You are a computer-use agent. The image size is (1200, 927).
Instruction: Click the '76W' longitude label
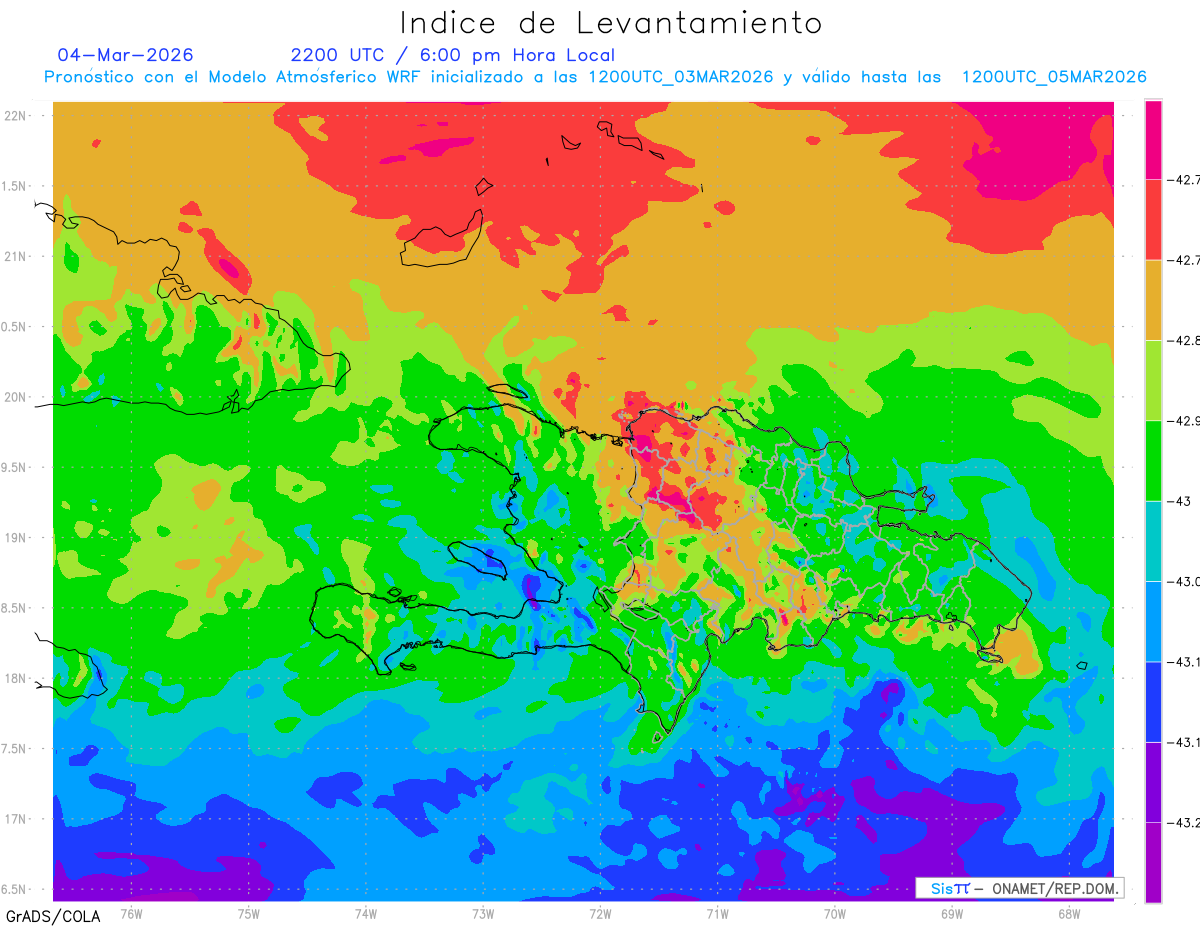[x=131, y=913]
